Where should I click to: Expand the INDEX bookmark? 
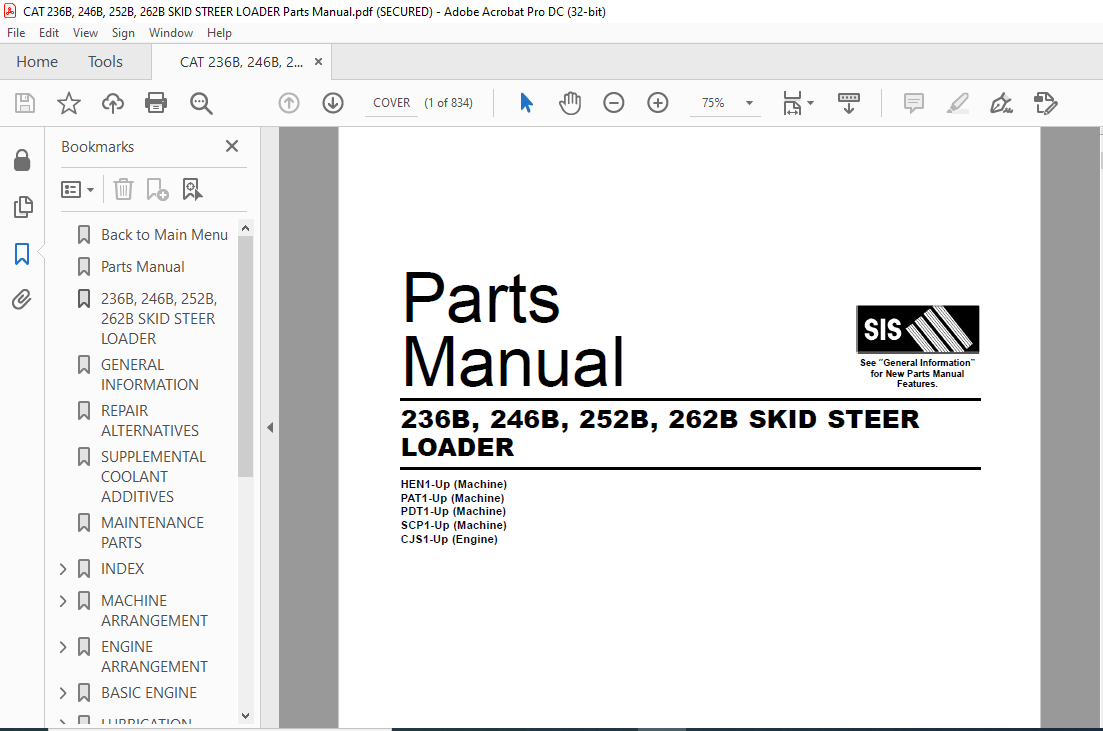tap(63, 569)
